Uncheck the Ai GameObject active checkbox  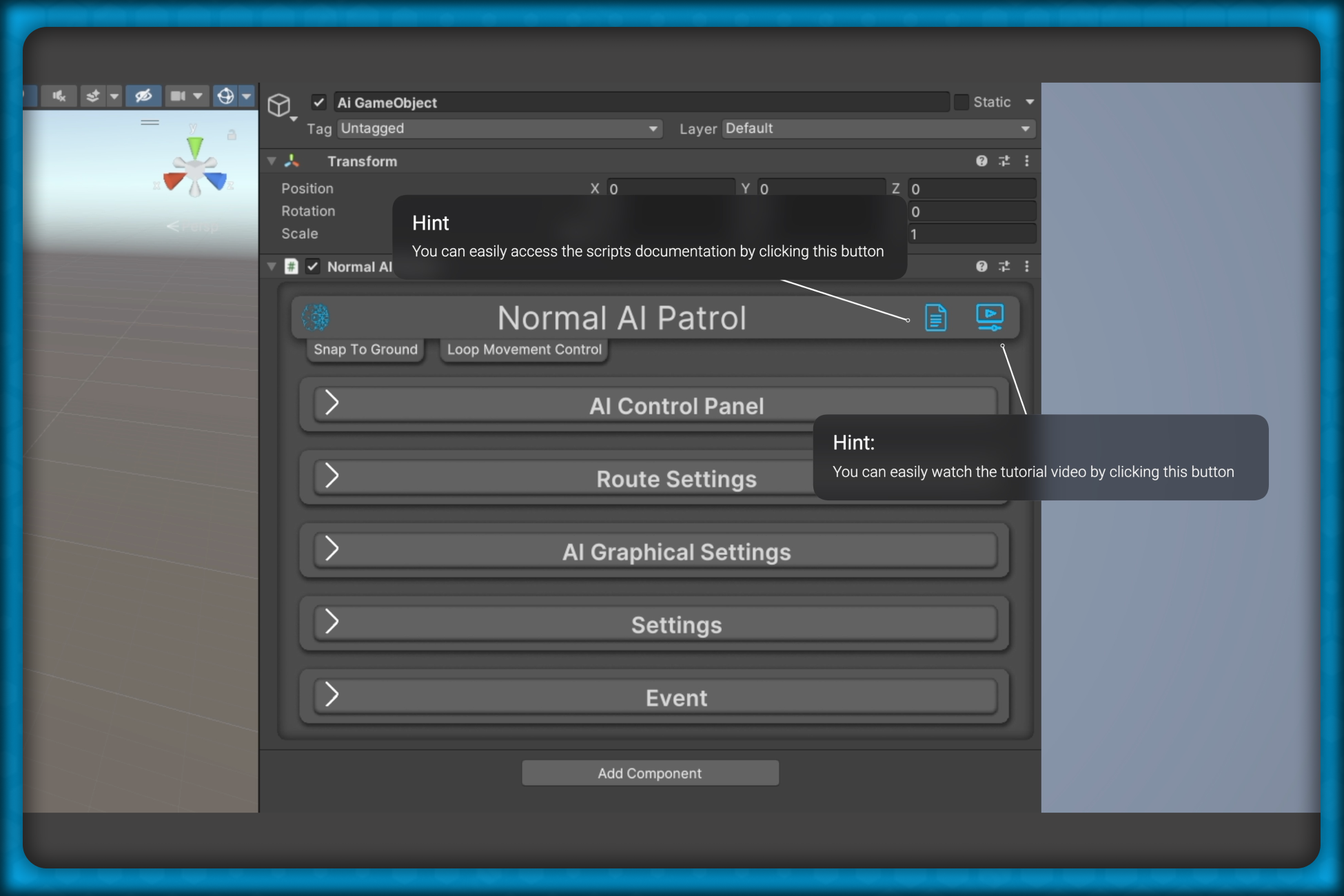pos(318,103)
